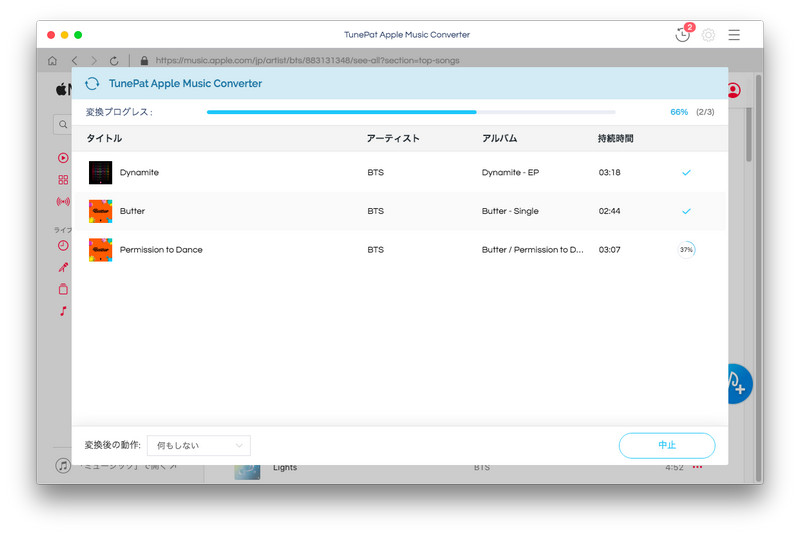This screenshot has width=800, height=536.
Task: Select the Dynamite song title
Action: pos(139,172)
